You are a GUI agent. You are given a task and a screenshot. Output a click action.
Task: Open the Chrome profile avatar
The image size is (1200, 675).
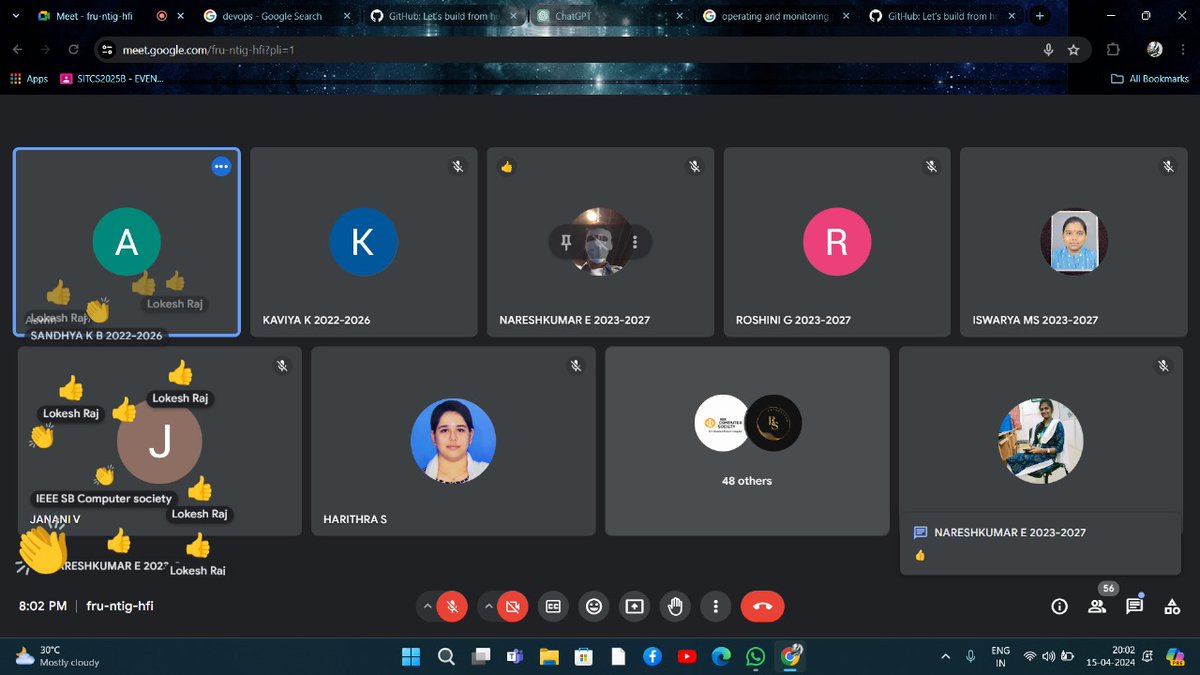click(1155, 49)
